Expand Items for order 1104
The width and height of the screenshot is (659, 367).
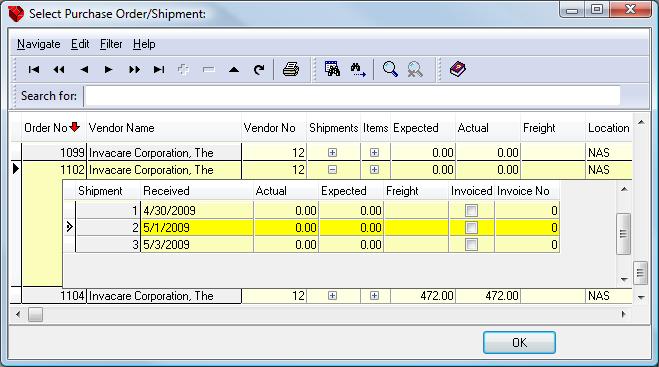click(x=374, y=296)
